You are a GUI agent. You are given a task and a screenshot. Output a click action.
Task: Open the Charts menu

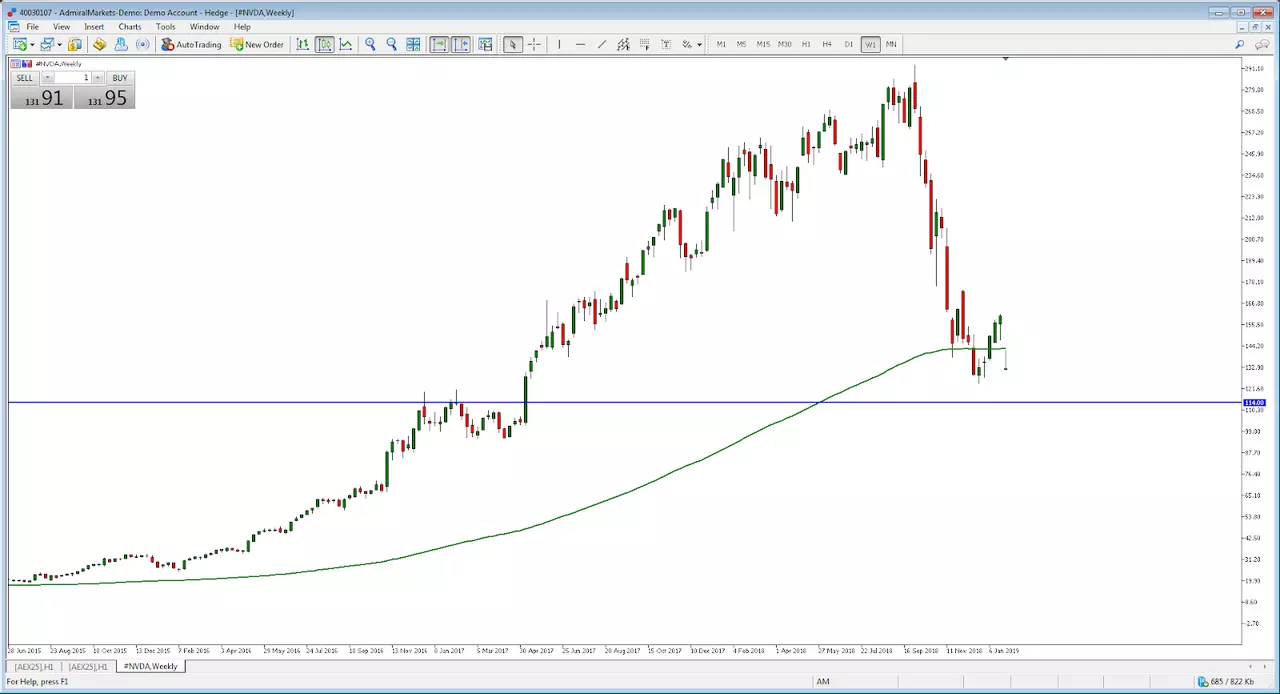(130, 27)
